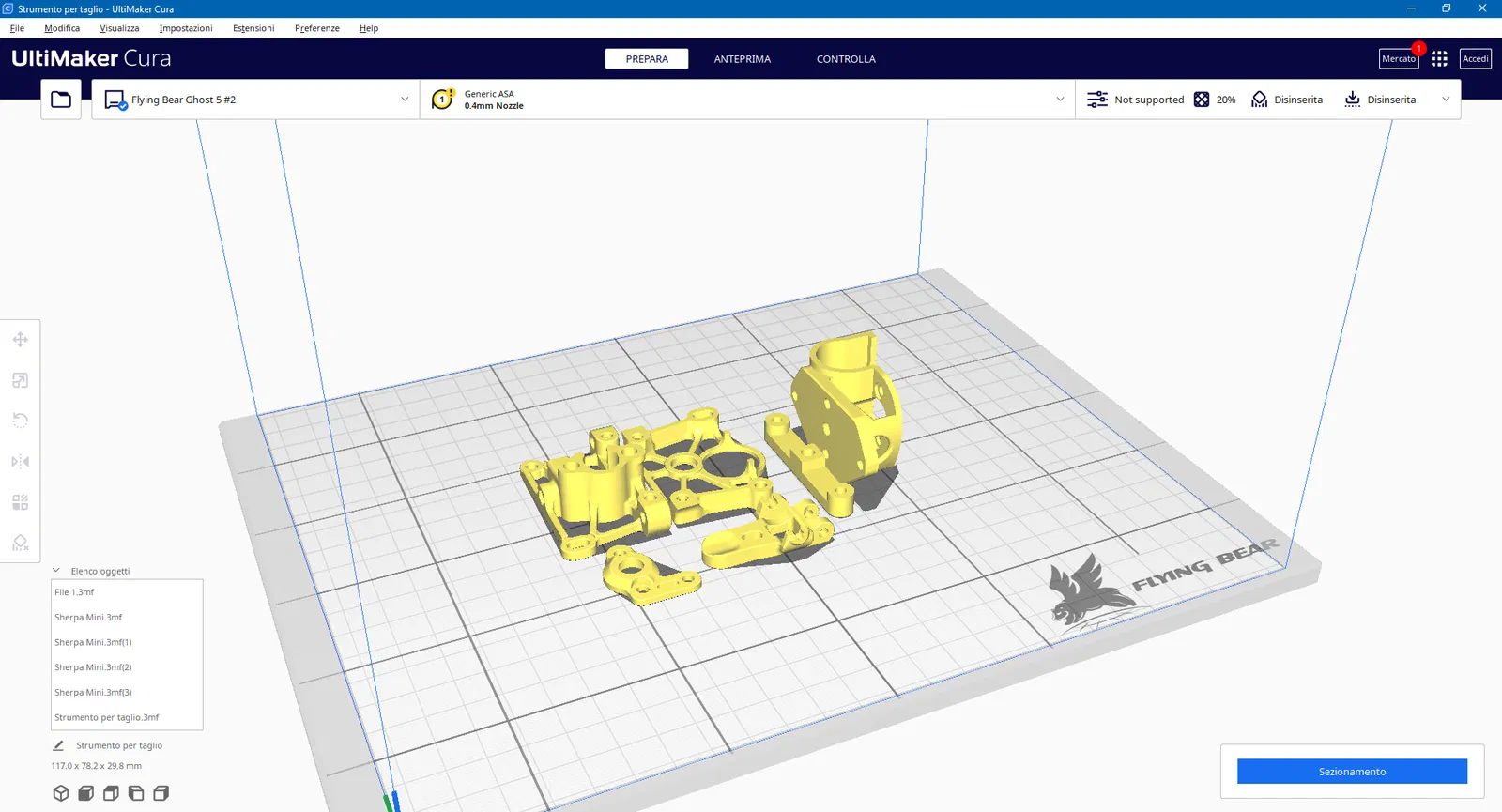Image resolution: width=1502 pixels, height=812 pixels.
Task: Open the Estensioni menu
Action: pos(253,28)
